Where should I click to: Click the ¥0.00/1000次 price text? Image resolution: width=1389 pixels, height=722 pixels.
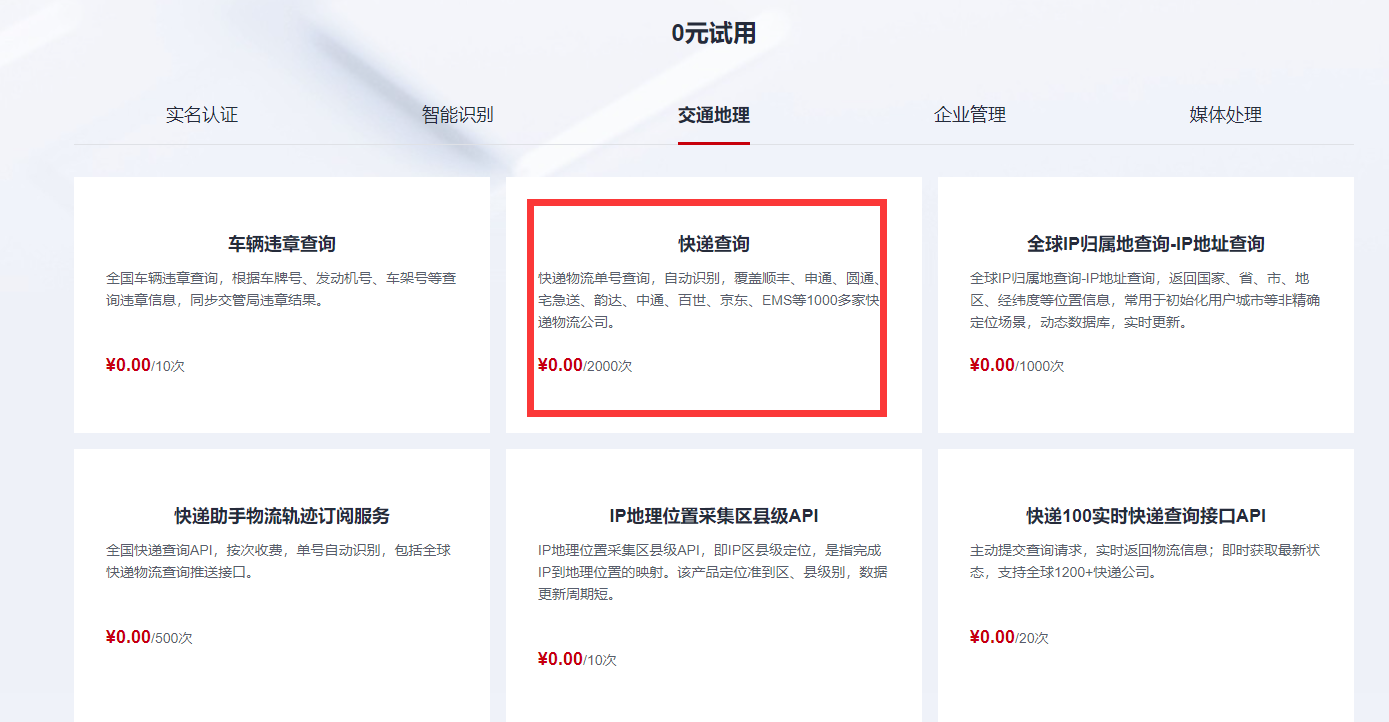click(x=1017, y=366)
